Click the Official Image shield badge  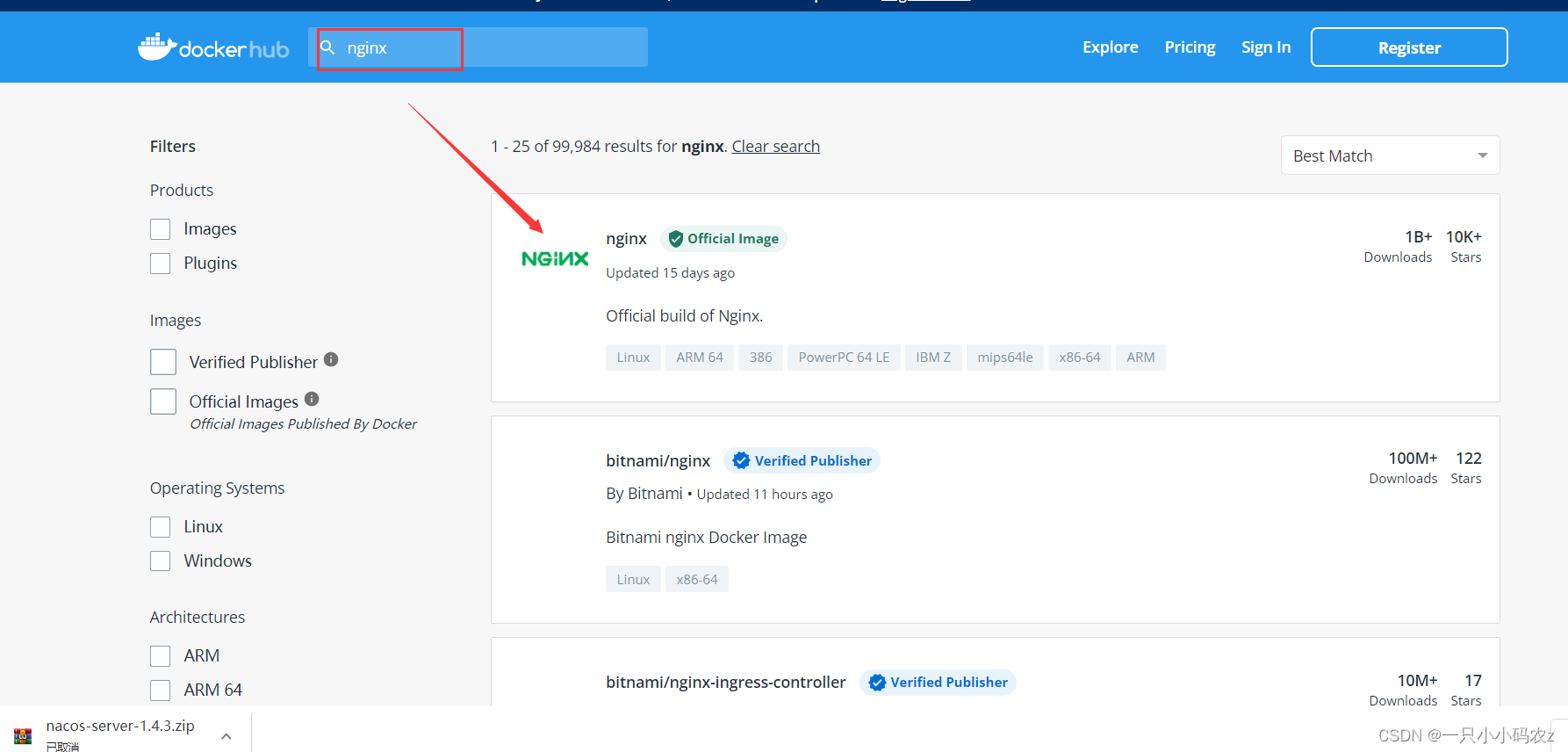coord(723,239)
